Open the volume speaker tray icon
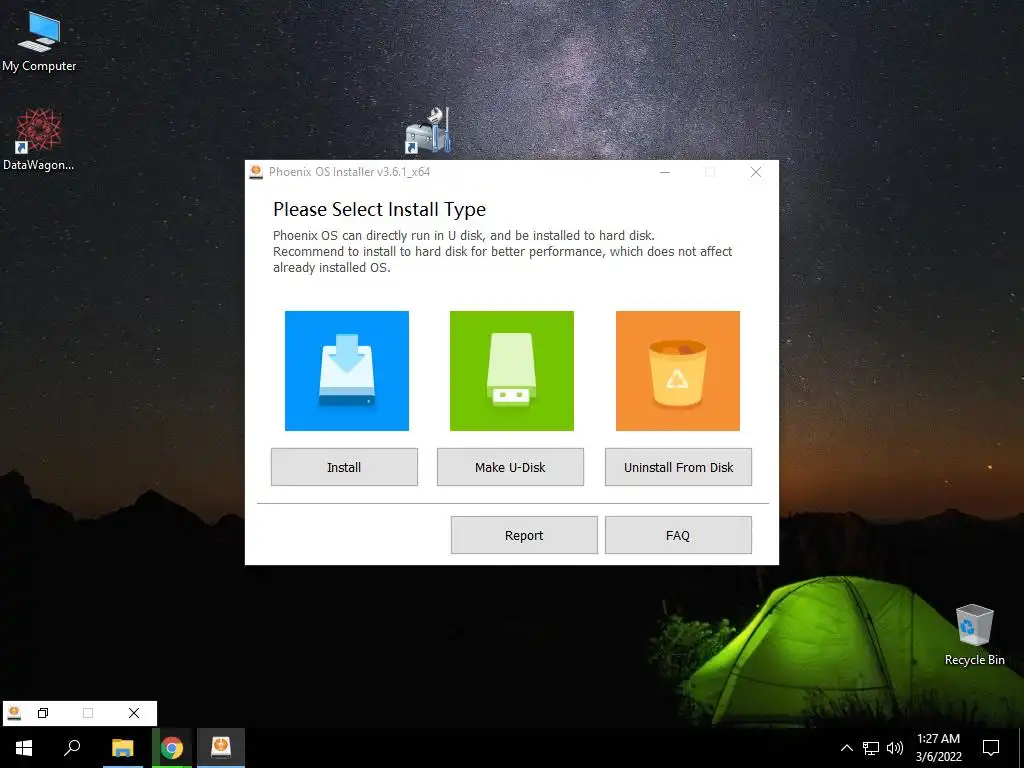The width and height of the screenshot is (1024, 768). 895,748
